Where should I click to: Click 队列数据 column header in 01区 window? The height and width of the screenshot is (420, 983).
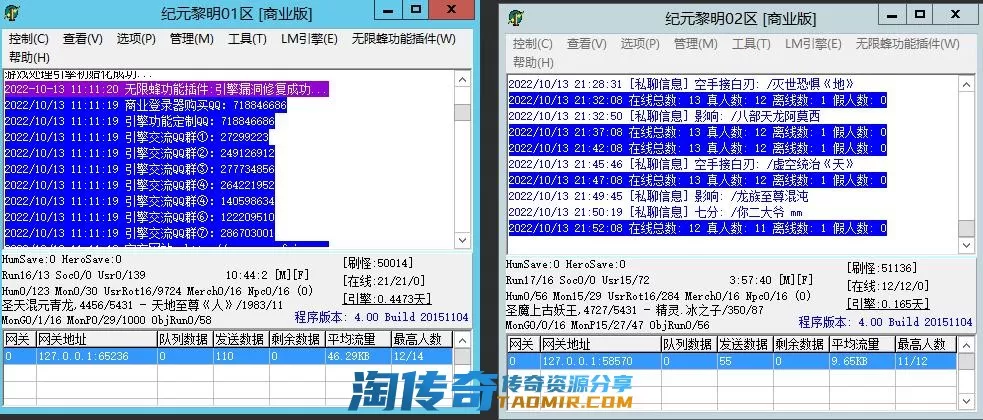pos(185,340)
